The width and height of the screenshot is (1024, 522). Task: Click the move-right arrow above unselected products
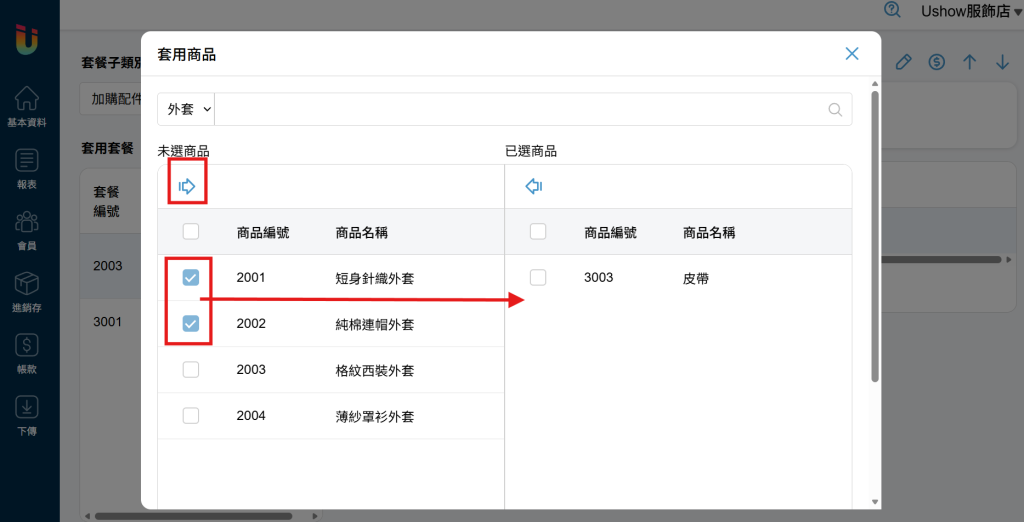tap(187, 187)
